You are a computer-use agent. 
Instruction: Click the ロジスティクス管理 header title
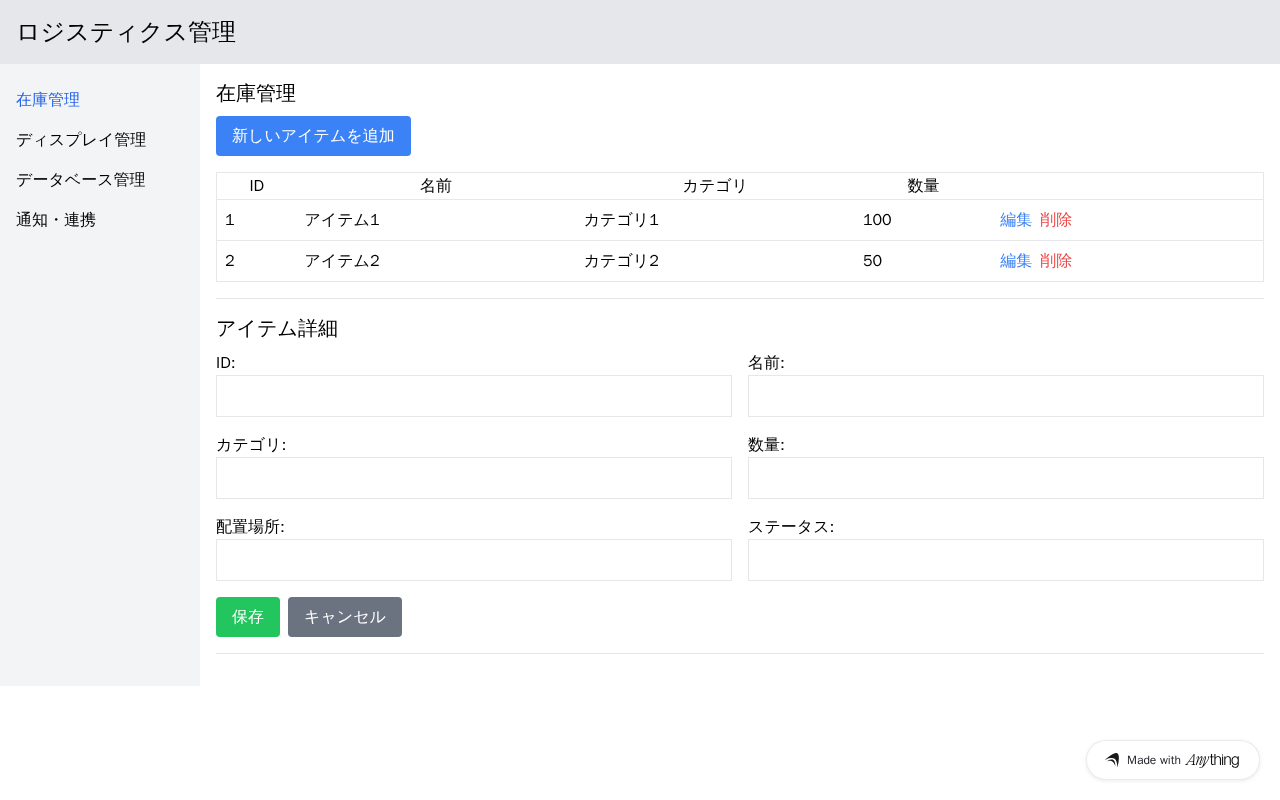point(126,32)
